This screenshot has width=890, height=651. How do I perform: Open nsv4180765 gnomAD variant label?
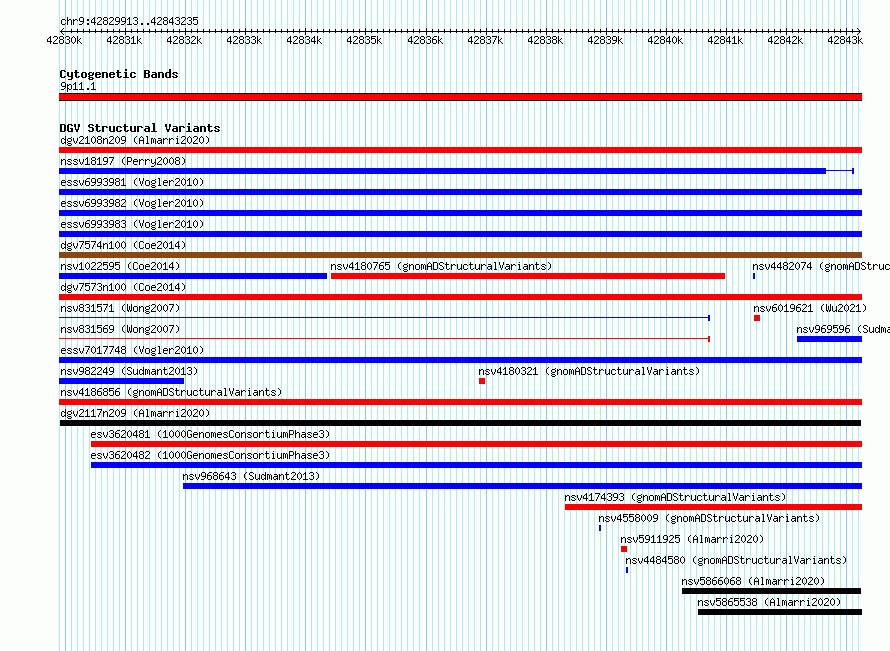pos(441,266)
